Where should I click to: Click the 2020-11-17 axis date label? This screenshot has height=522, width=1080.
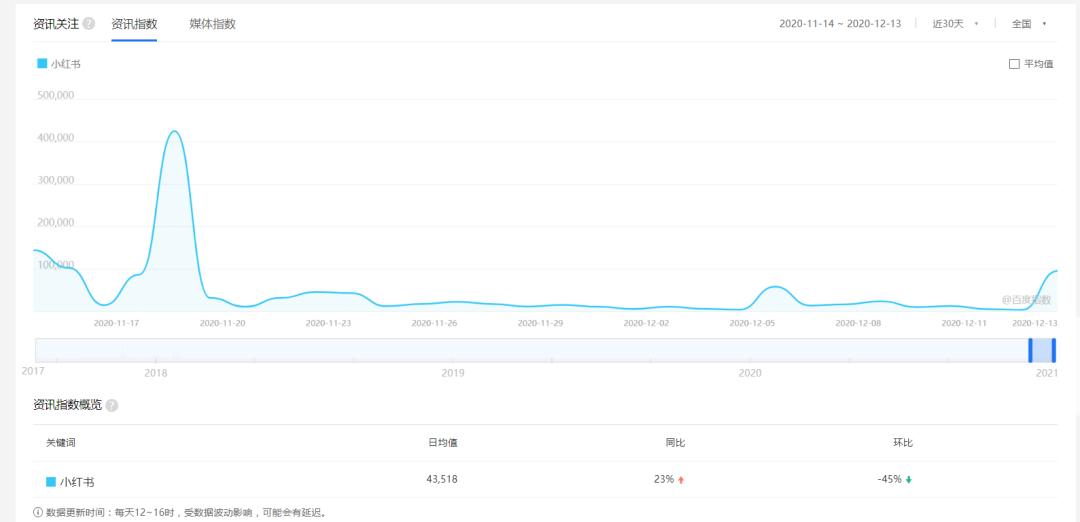pyautogui.click(x=116, y=322)
